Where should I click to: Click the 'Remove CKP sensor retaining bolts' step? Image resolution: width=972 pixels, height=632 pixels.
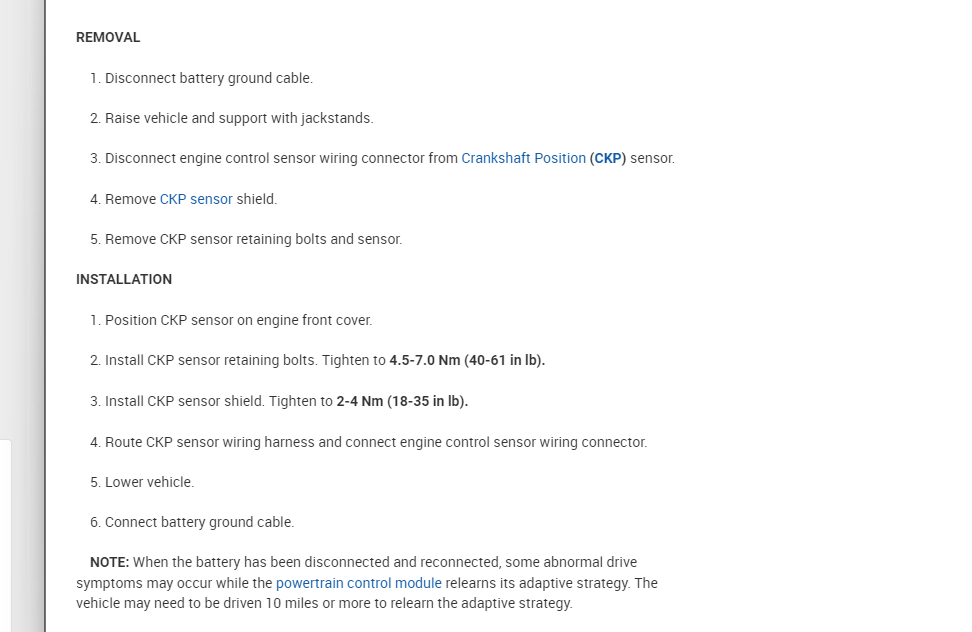click(x=253, y=239)
